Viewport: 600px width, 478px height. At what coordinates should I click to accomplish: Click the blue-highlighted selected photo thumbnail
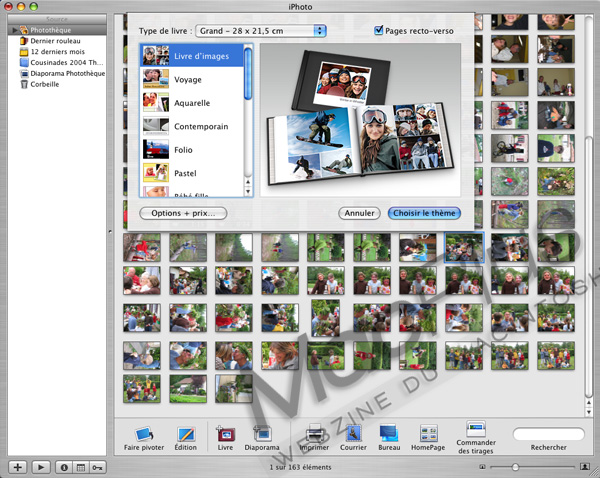pos(464,247)
